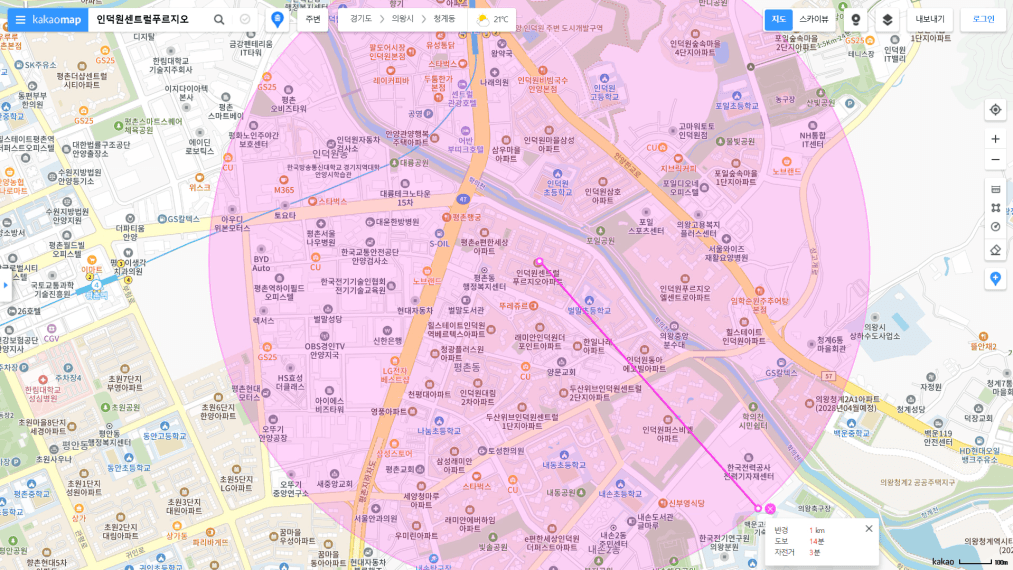Select 경기도 in location breadcrumb

[x=360, y=19]
